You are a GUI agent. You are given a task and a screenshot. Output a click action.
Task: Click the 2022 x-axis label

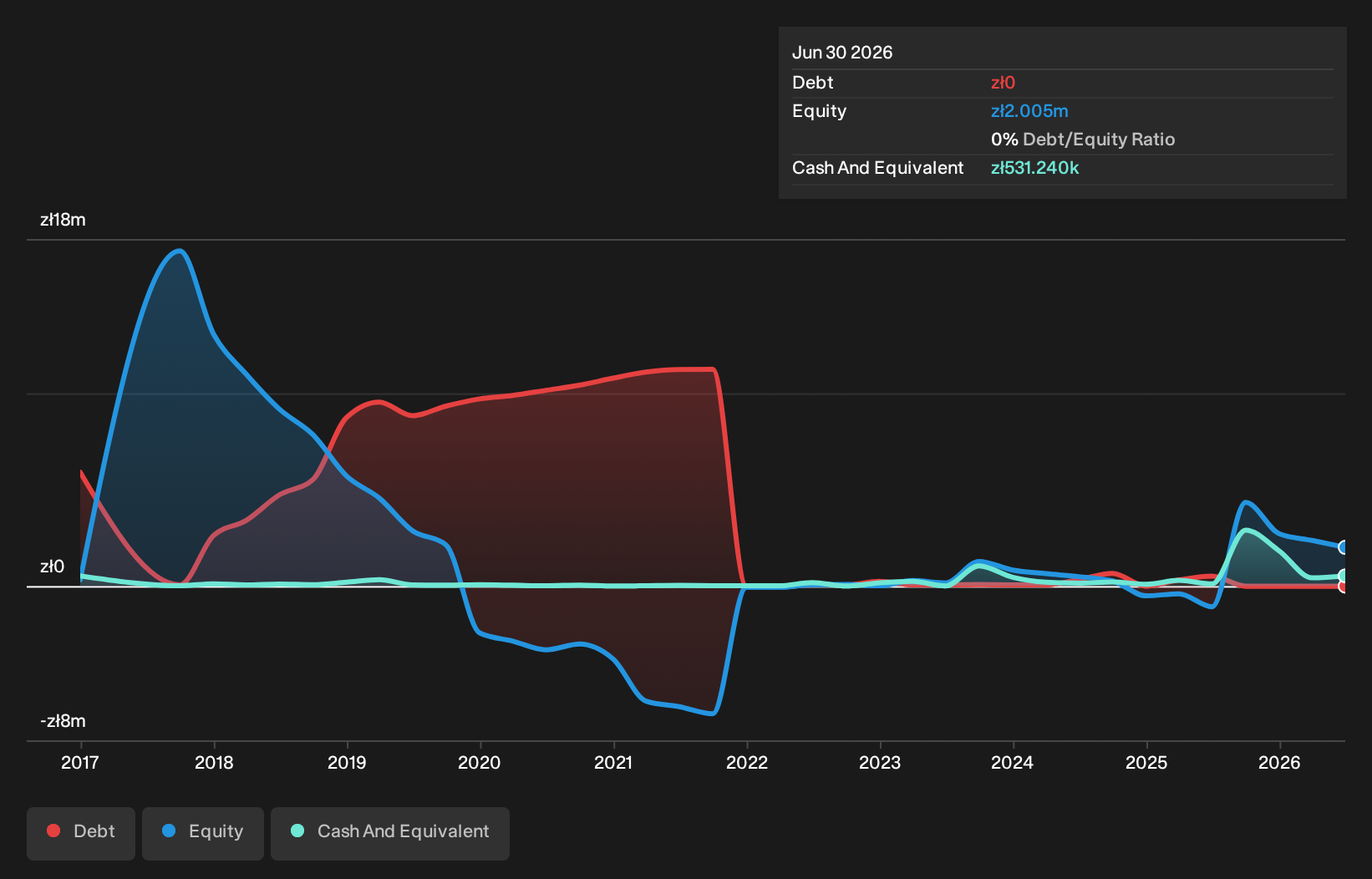[x=747, y=762]
